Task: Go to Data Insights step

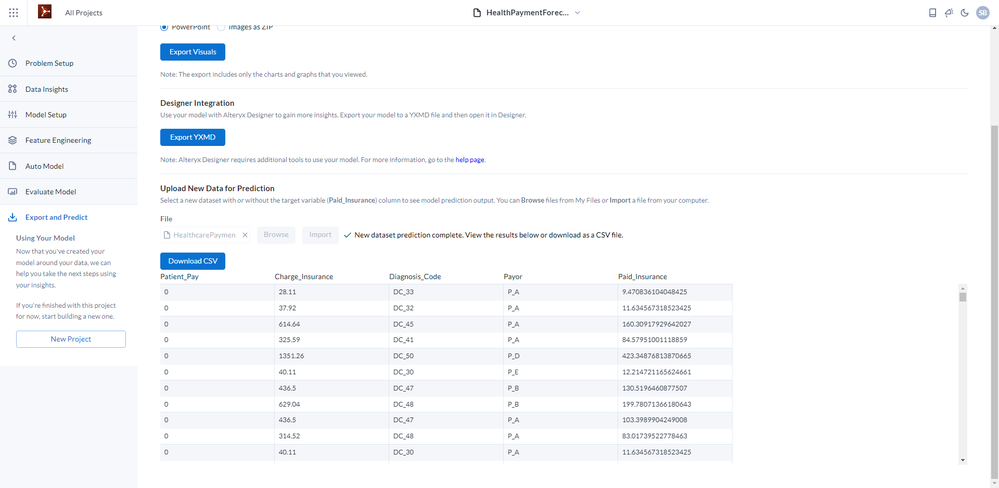Action: point(69,89)
